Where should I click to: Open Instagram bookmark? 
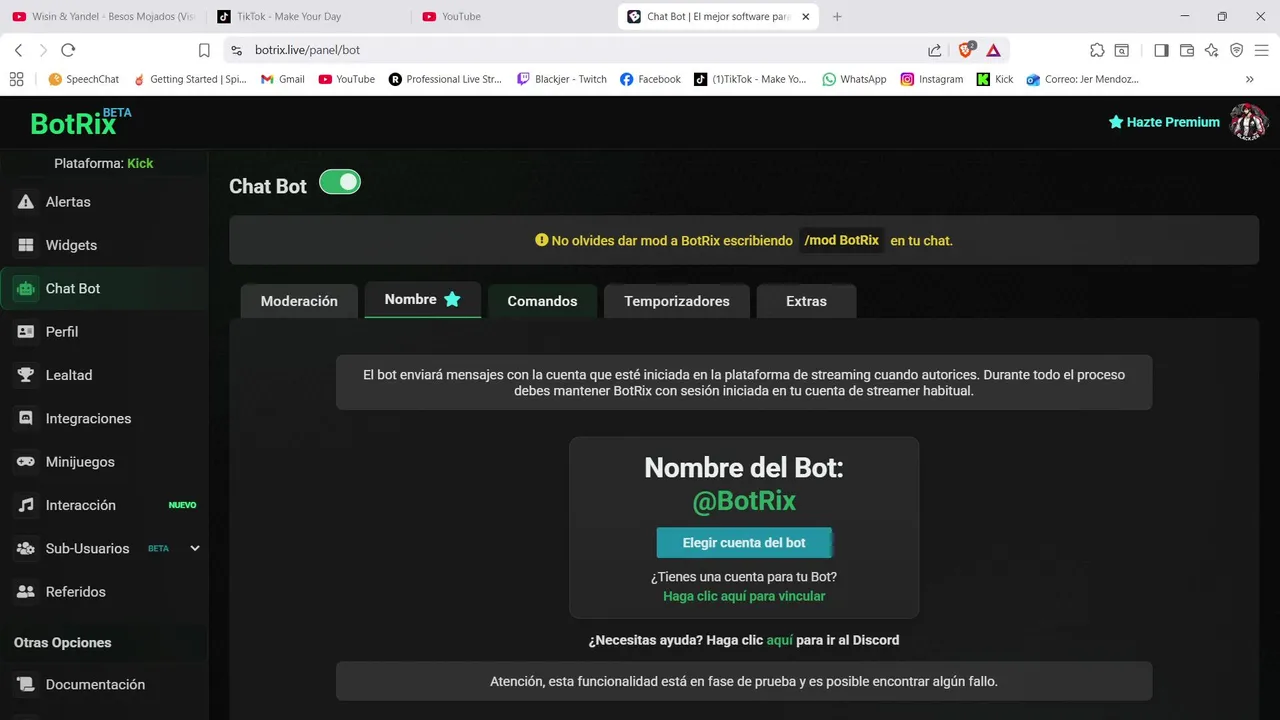pos(931,79)
